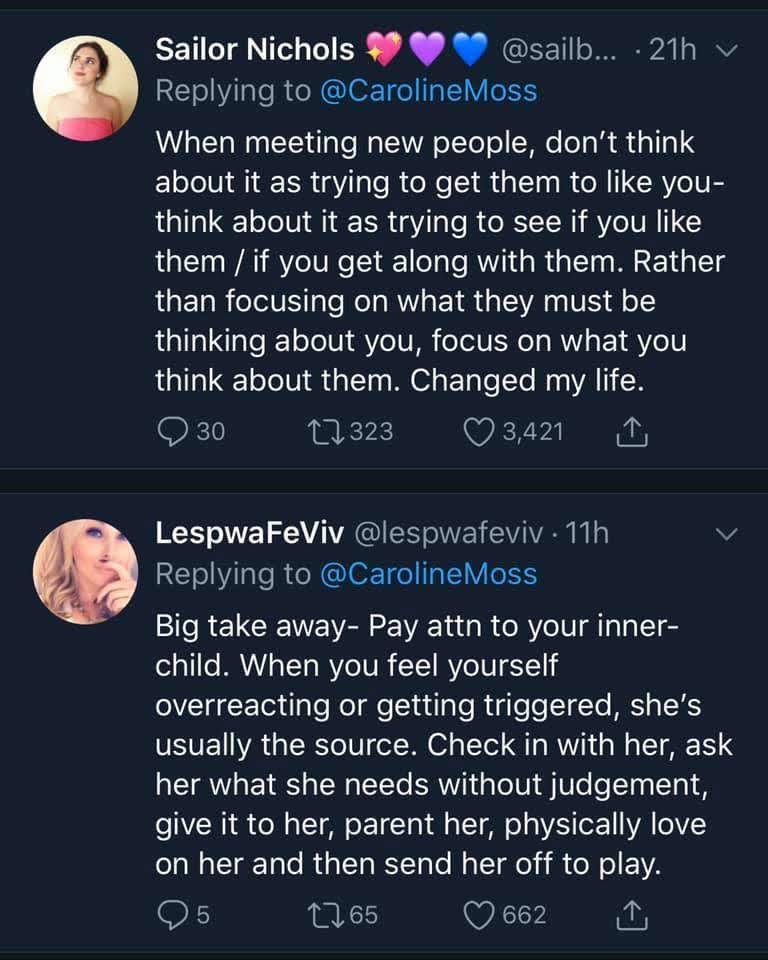Screen dimensions: 768x960
Task: Open the tweet about meeting new people
Action: click(440, 262)
